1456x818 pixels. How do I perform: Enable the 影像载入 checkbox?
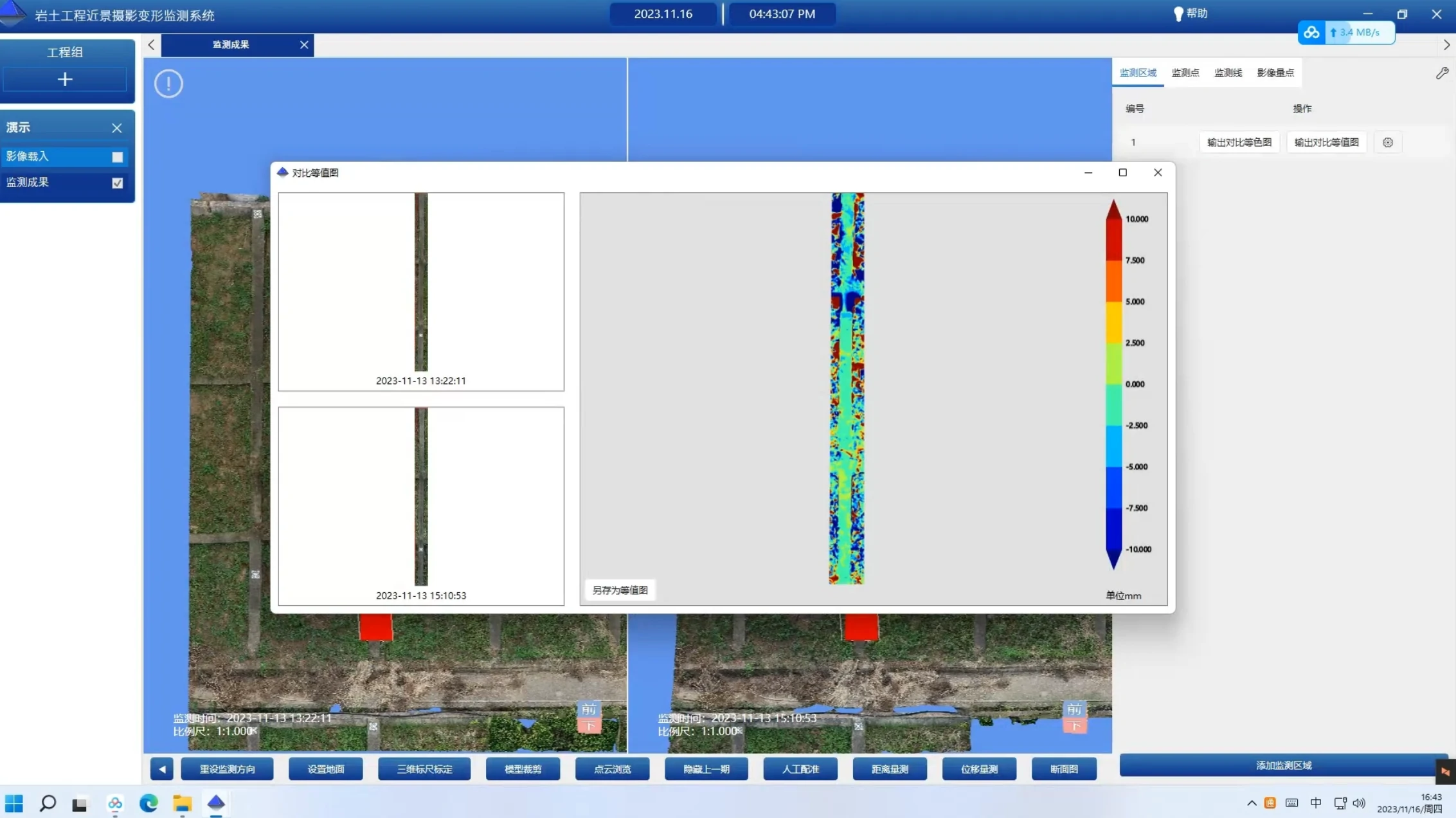pos(117,157)
